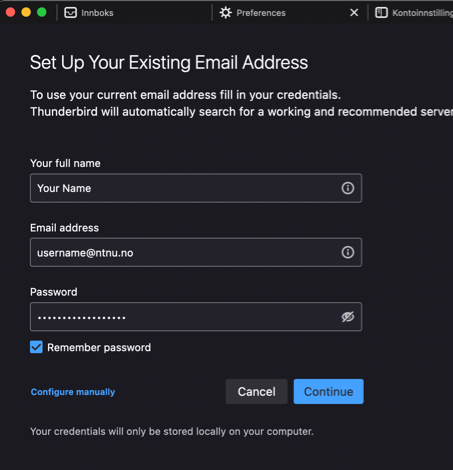Close the Preferences tab with its X

(354, 13)
